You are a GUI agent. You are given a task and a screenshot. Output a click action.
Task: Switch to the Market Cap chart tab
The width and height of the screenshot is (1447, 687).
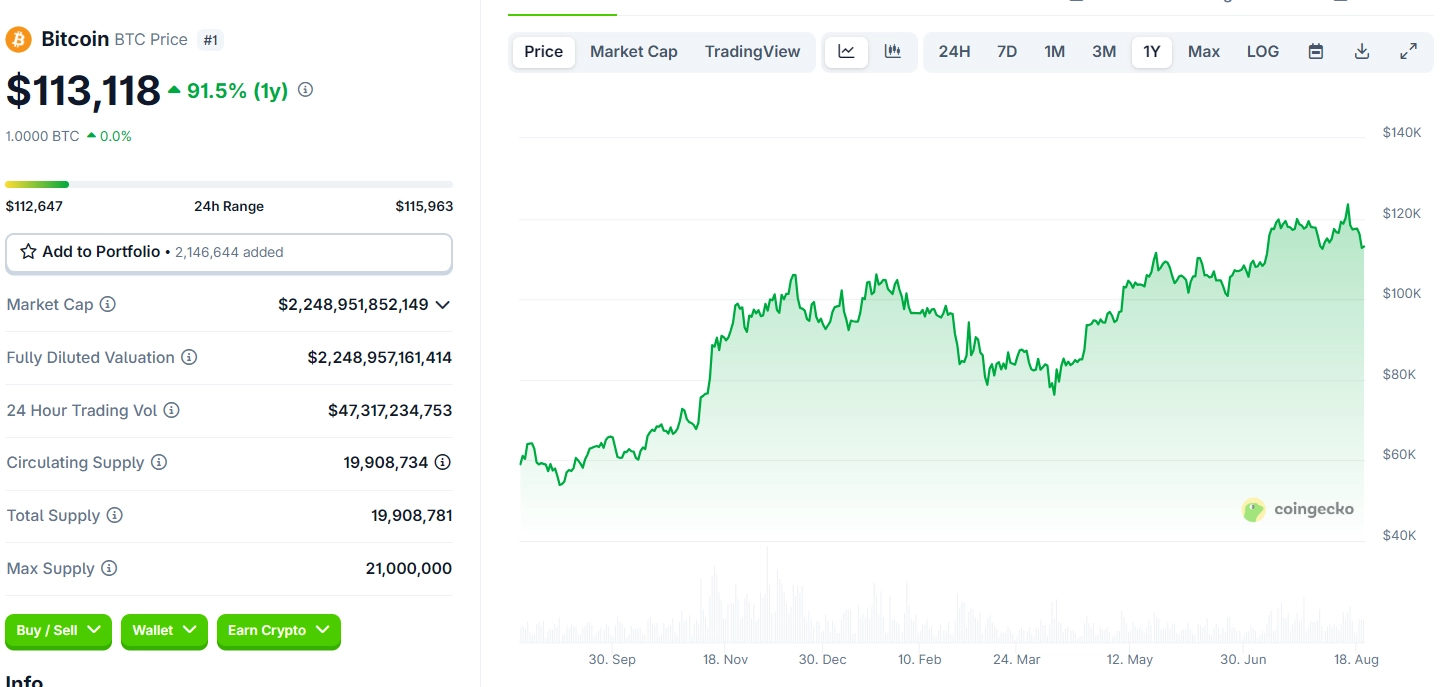pyautogui.click(x=633, y=52)
